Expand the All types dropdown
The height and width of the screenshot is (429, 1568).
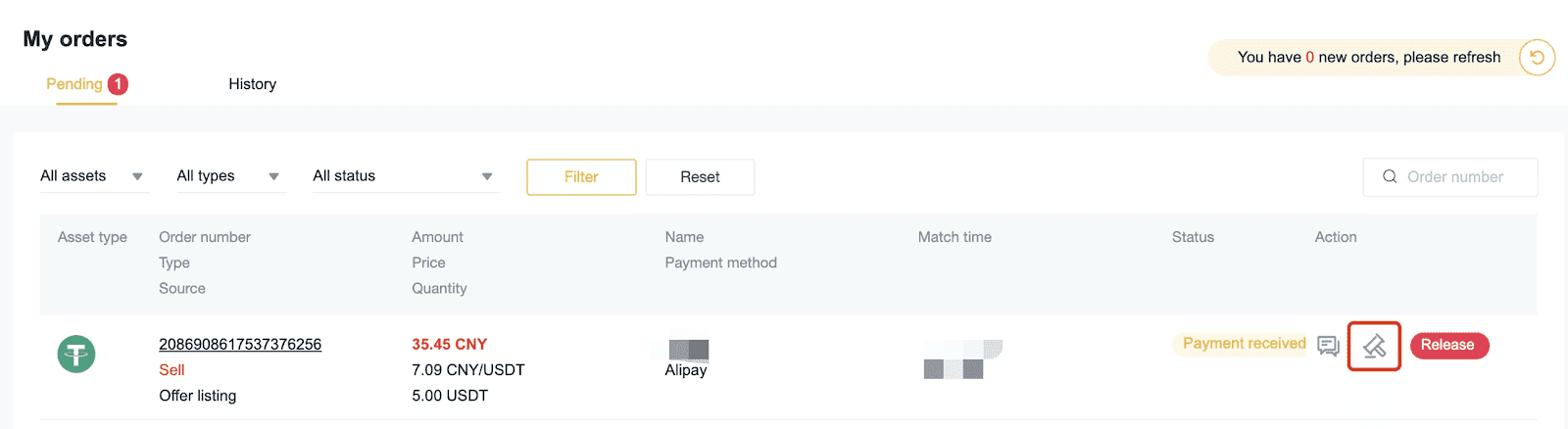230,176
